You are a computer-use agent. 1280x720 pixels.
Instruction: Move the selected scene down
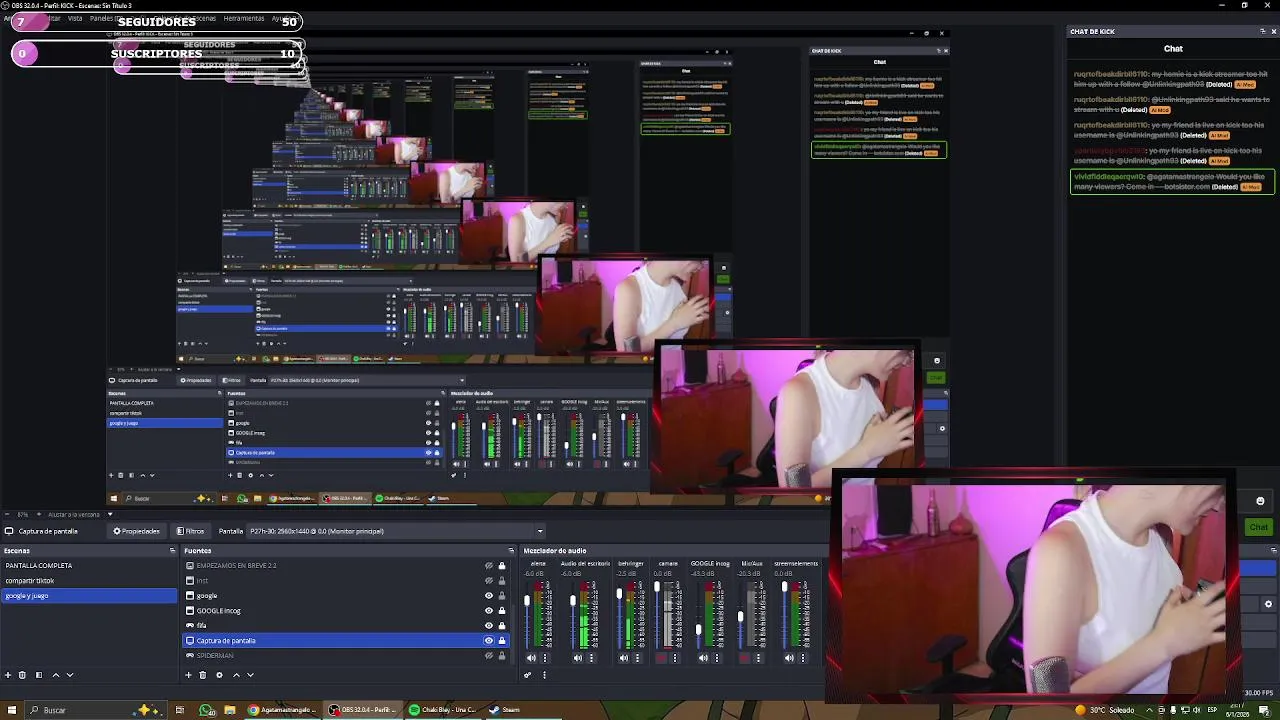[70, 675]
